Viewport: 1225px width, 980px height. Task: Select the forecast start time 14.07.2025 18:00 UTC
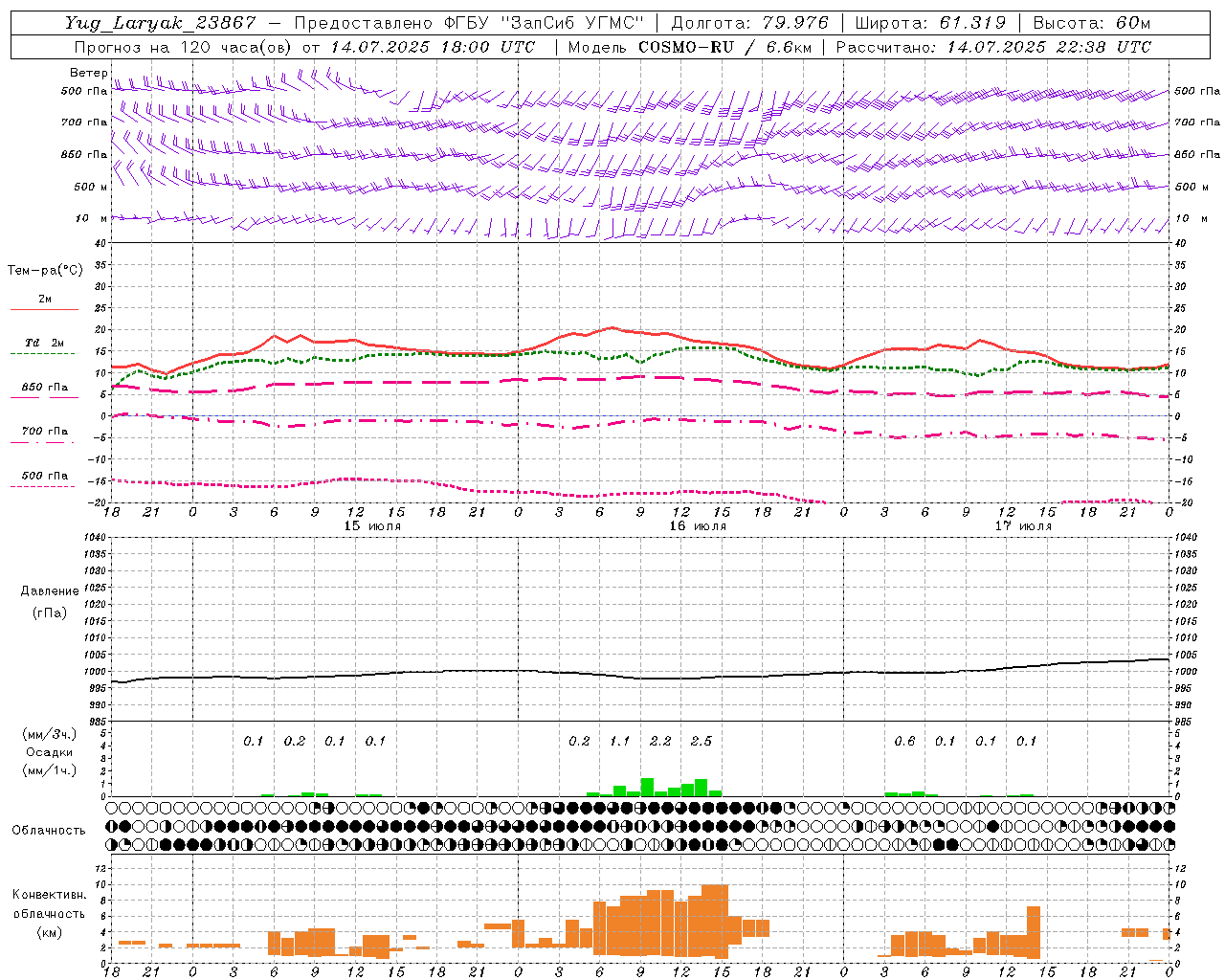pyautogui.click(x=433, y=47)
